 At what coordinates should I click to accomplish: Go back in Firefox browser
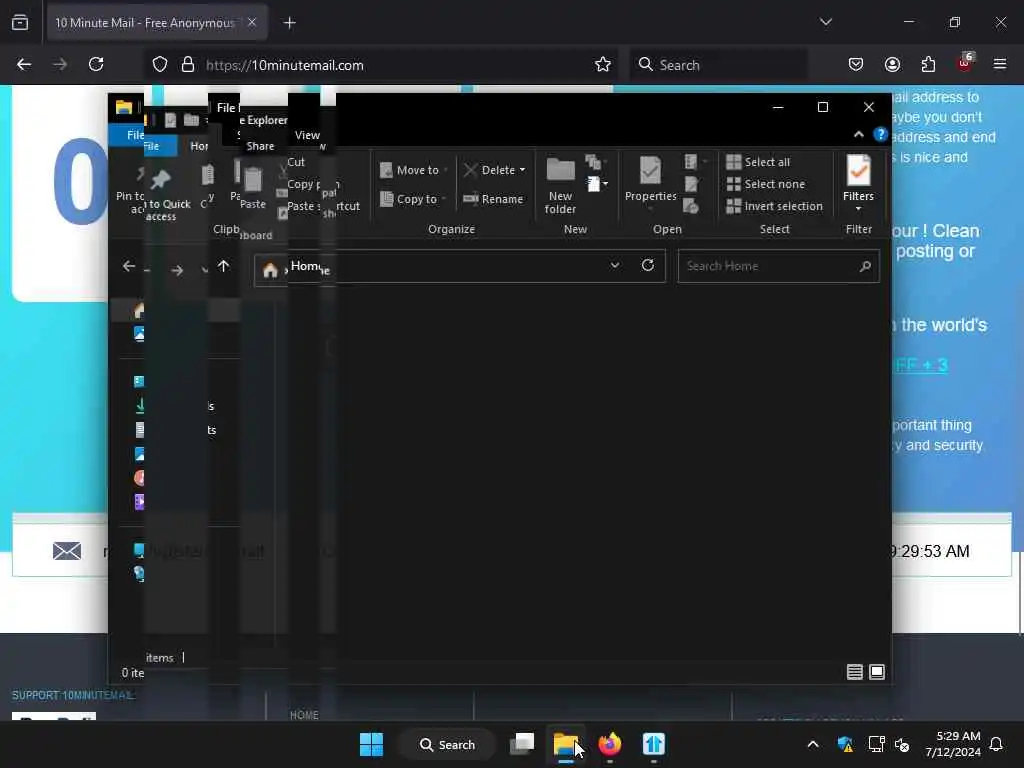(24, 65)
